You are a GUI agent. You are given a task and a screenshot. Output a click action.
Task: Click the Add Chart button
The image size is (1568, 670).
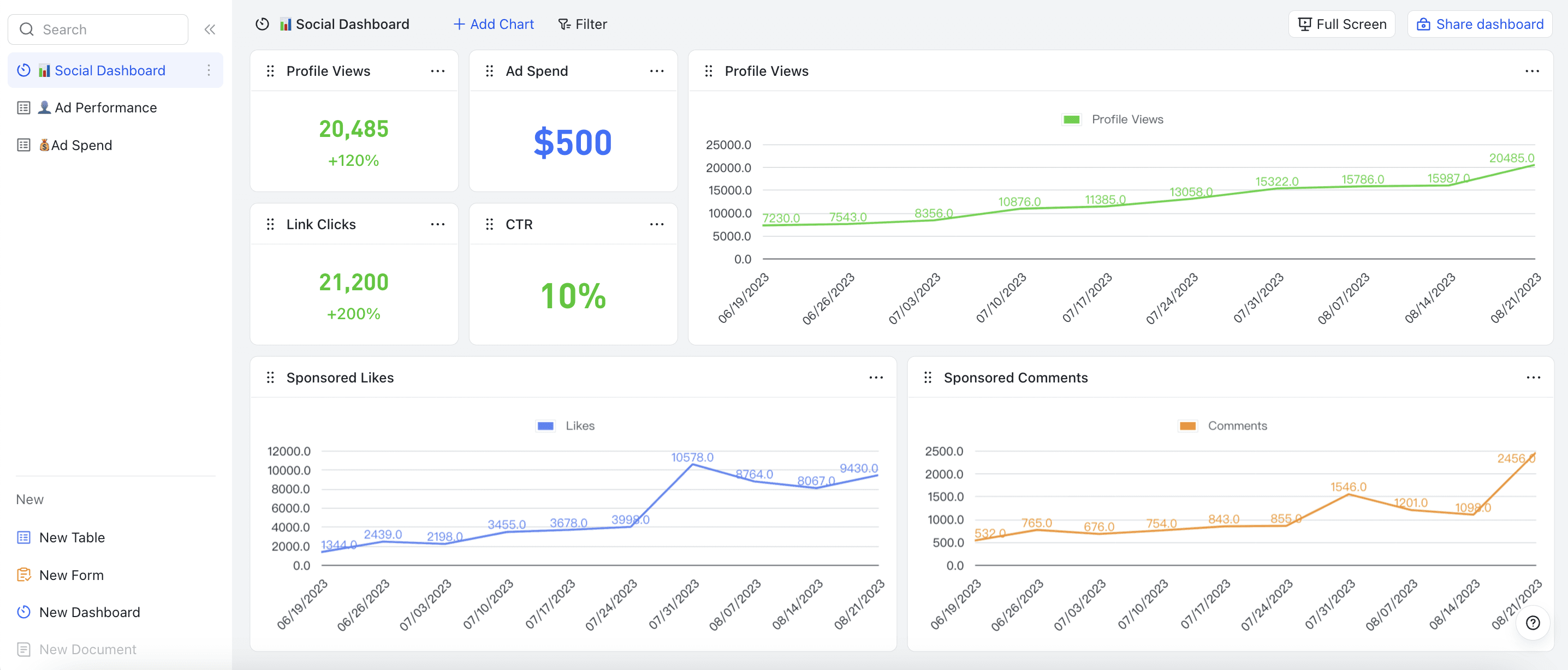pyautogui.click(x=493, y=25)
